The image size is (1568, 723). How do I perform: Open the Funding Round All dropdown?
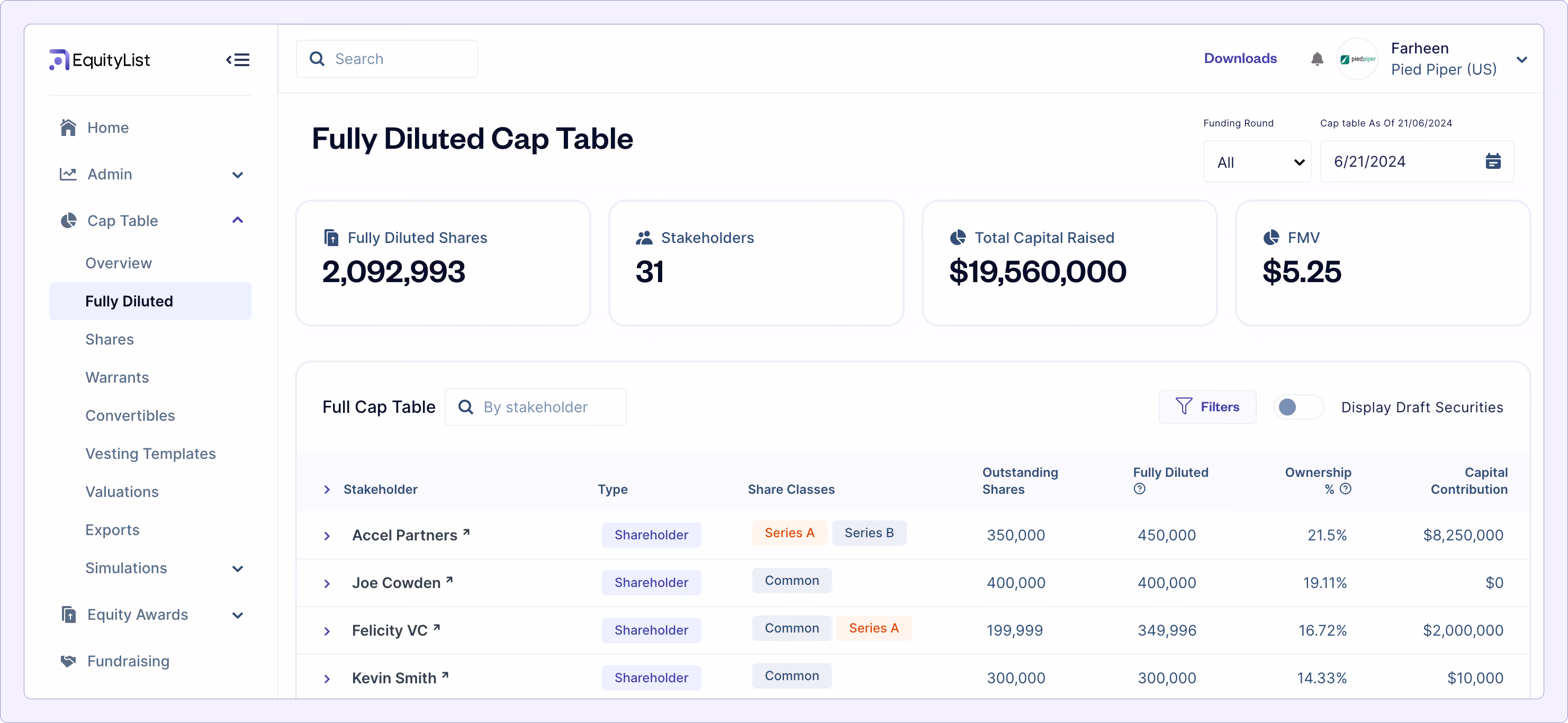tap(1257, 162)
